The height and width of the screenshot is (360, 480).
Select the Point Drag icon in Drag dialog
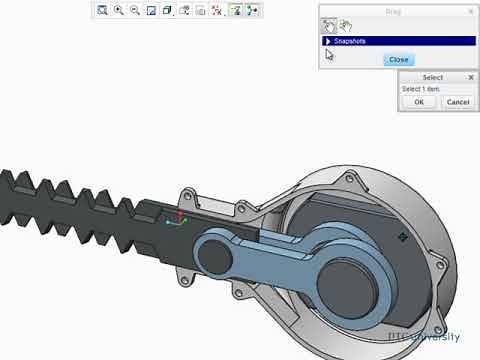(x=329, y=26)
